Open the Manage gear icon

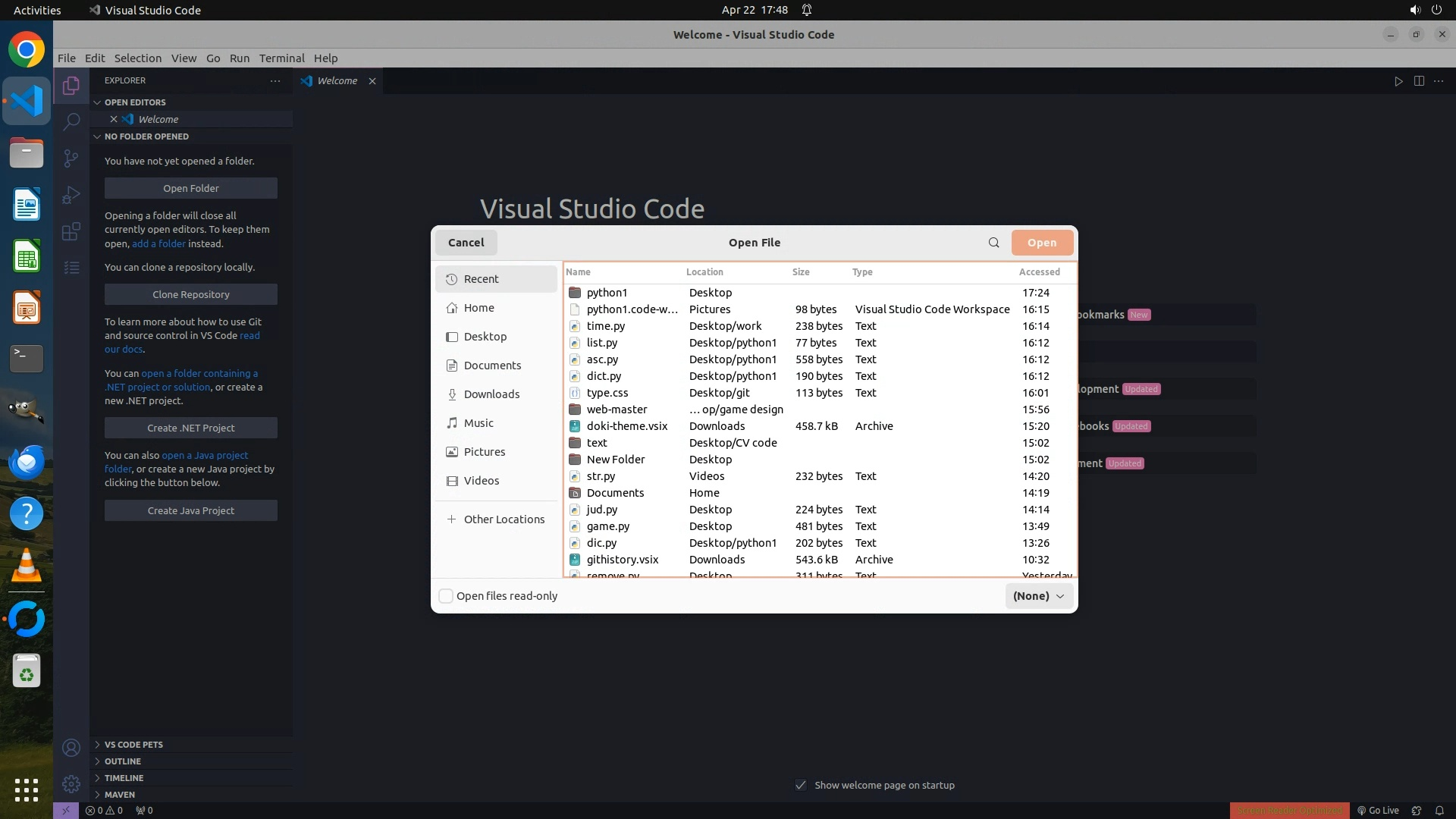[x=71, y=784]
